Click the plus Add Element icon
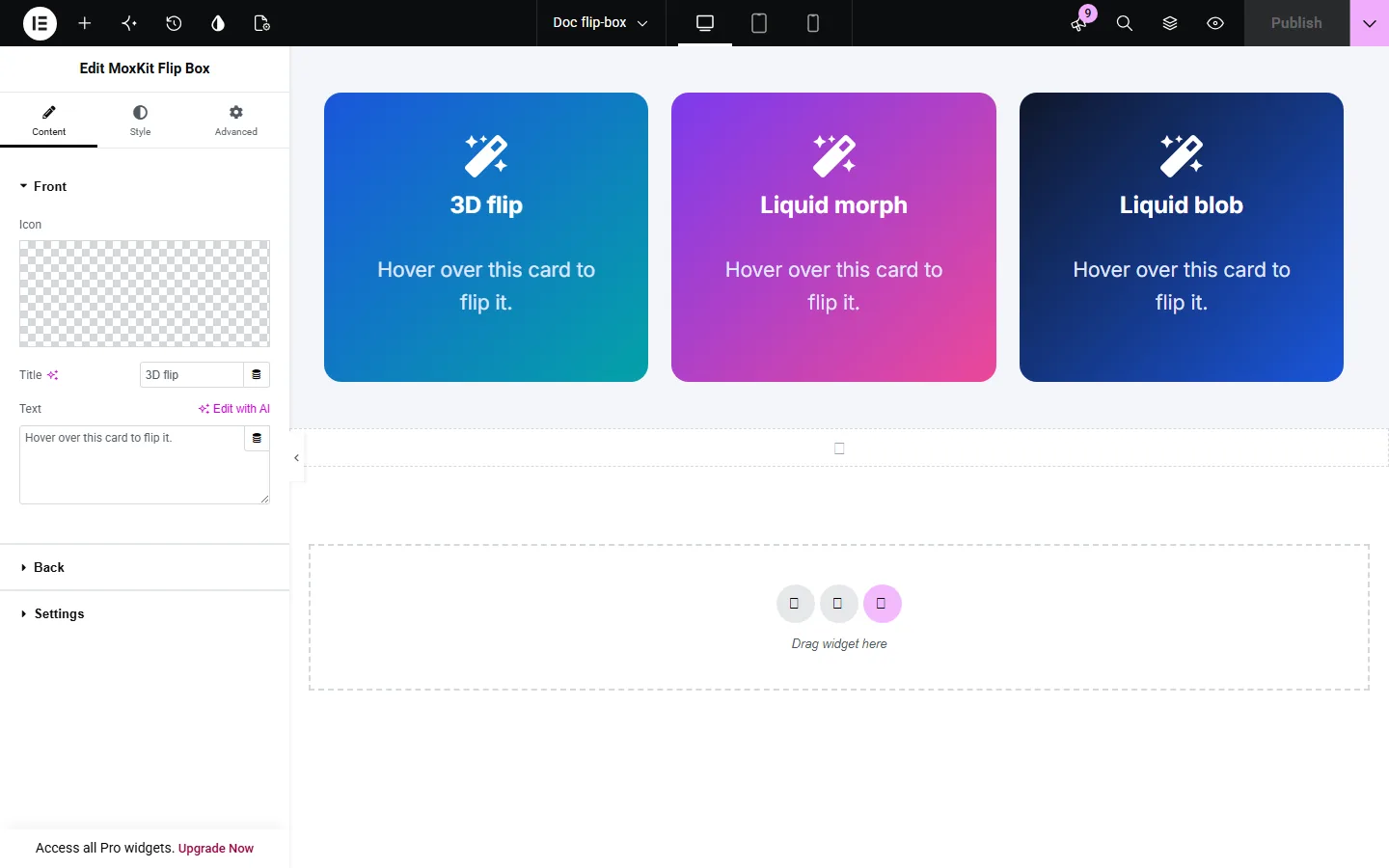Viewport: 1389px width, 868px height. 85,23
